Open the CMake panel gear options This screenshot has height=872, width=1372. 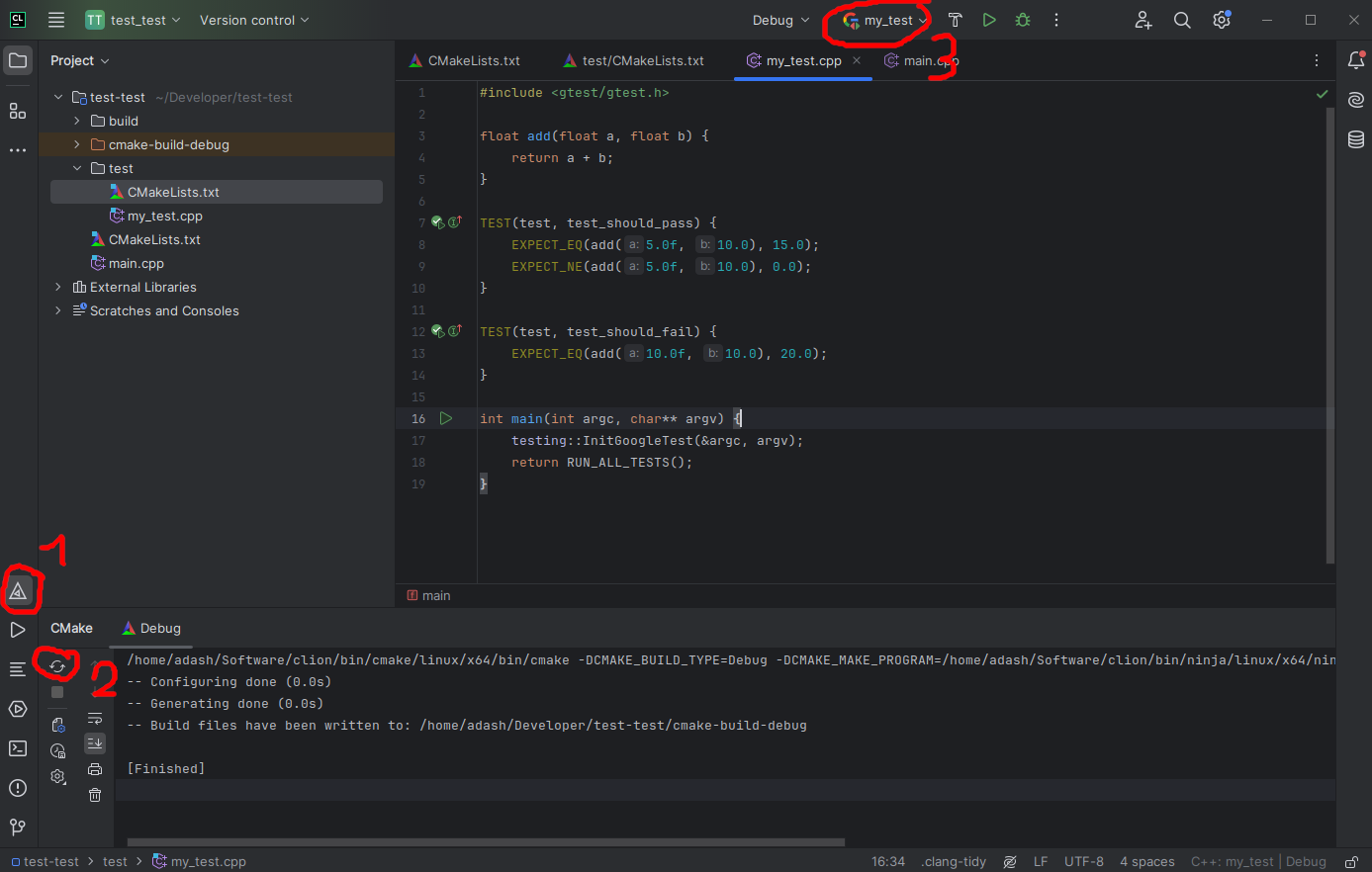coord(58,777)
